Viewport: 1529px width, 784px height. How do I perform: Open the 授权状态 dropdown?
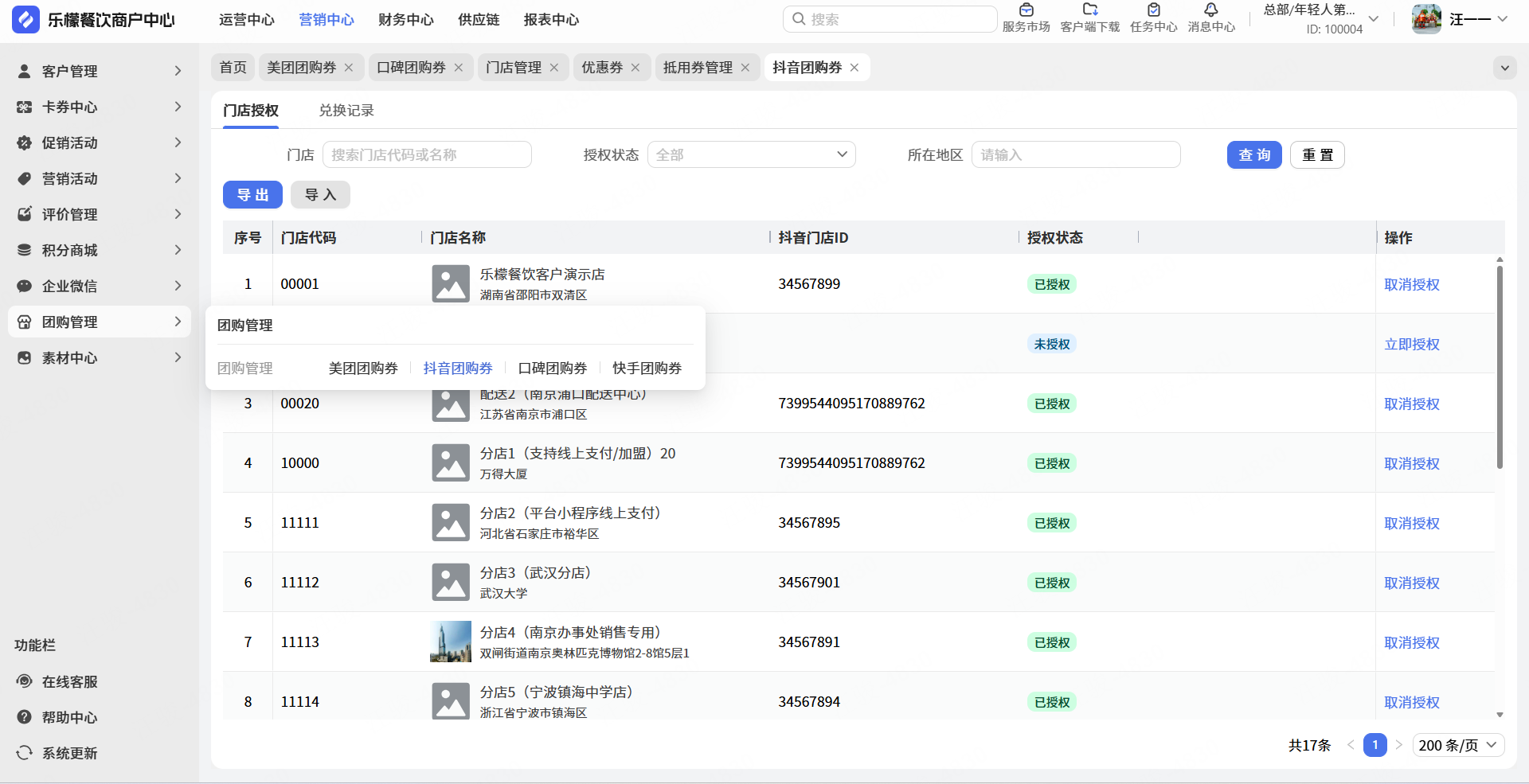751,154
